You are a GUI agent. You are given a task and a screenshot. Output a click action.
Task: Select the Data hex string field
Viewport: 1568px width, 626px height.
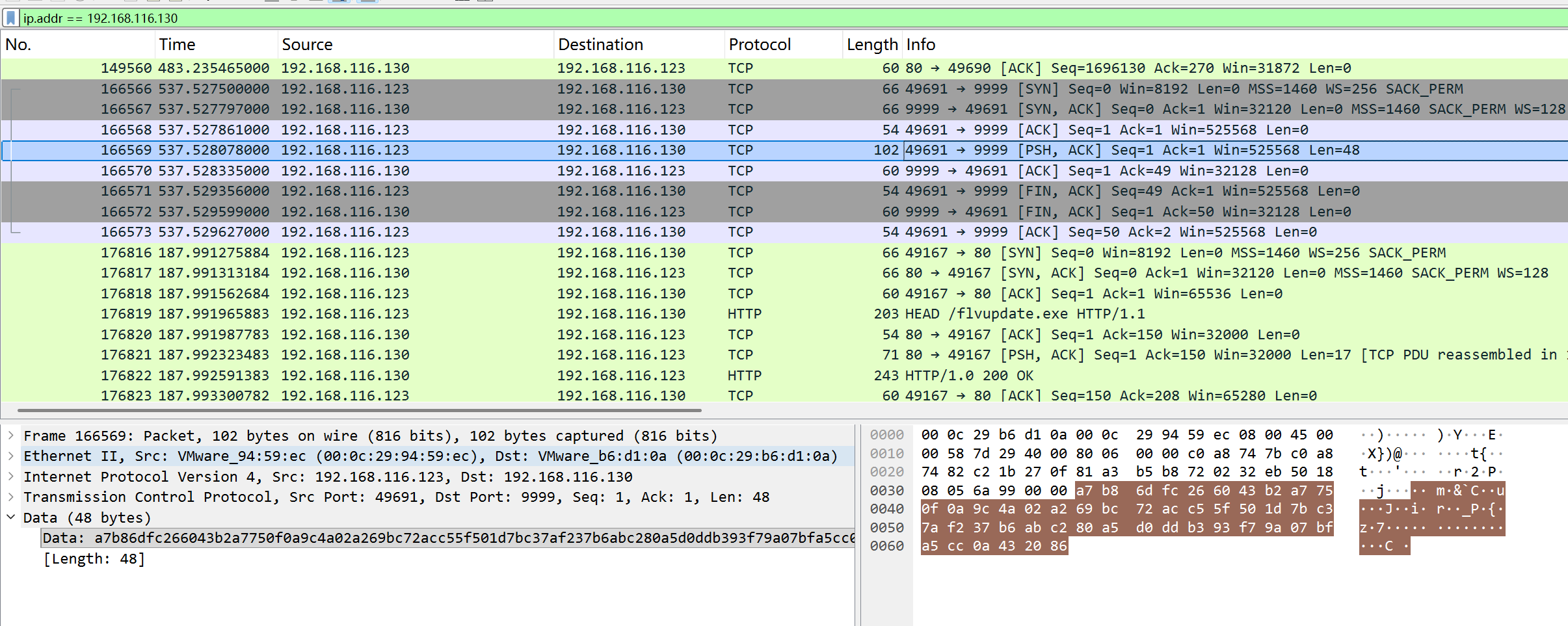click(x=449, y=538)
